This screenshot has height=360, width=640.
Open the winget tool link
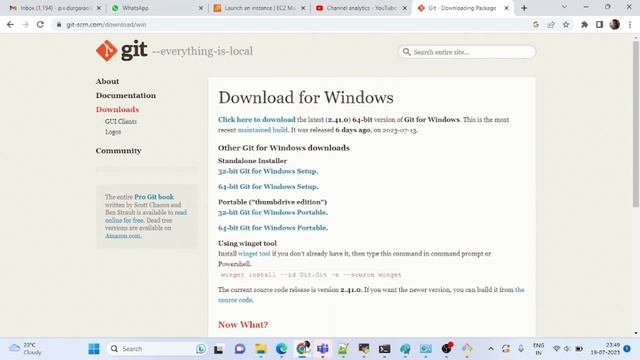pyautogui.click(x=254, y=253)
